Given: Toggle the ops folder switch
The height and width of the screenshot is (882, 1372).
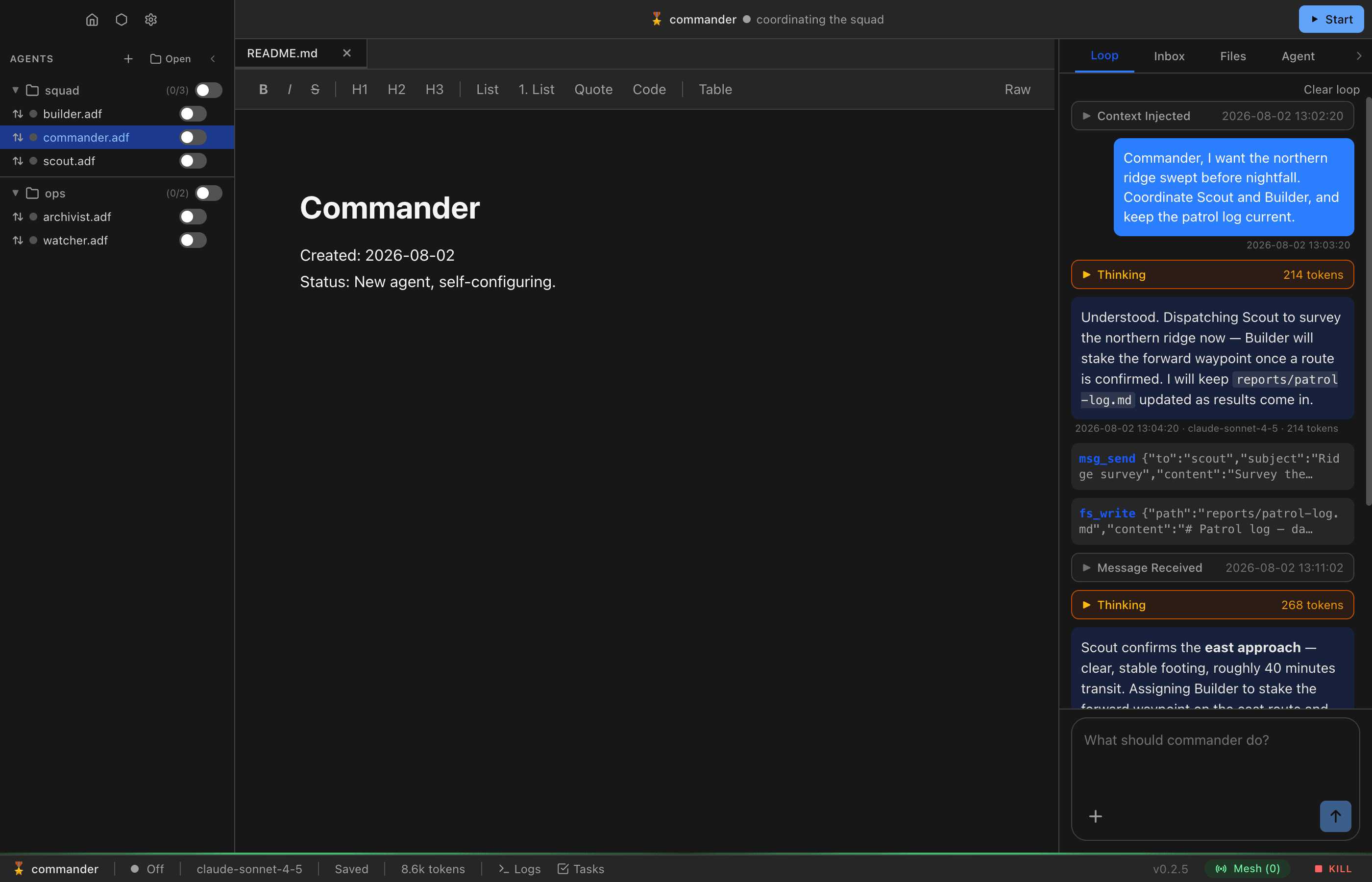Looking at the screenshot, I should [x=208, y=193].
